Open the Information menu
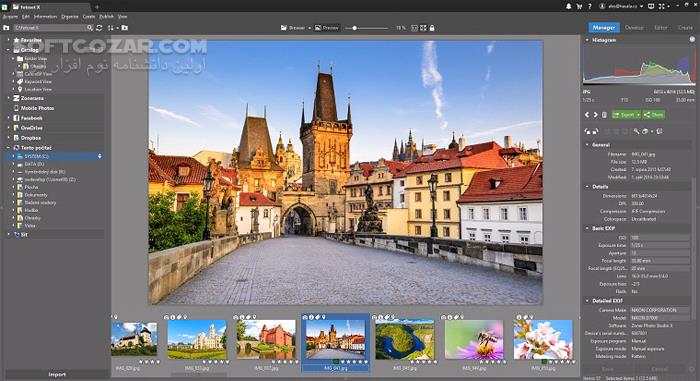The height and width of the screenshot is (381, 700). tap(46, 17)
